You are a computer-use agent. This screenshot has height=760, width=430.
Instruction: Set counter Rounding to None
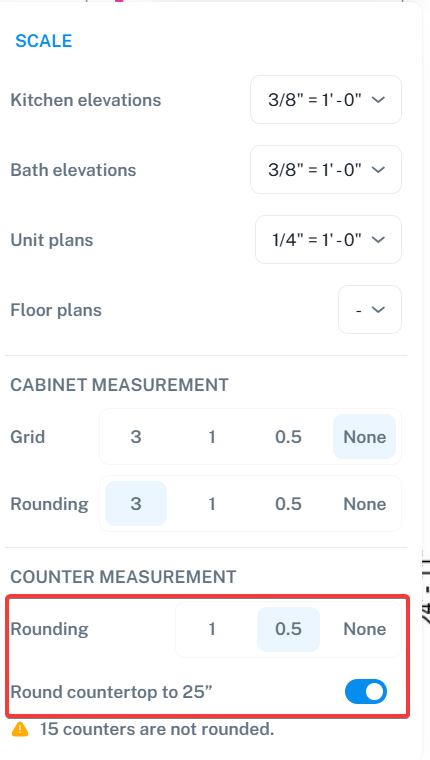pyautogui.click(x=365, y=629)
